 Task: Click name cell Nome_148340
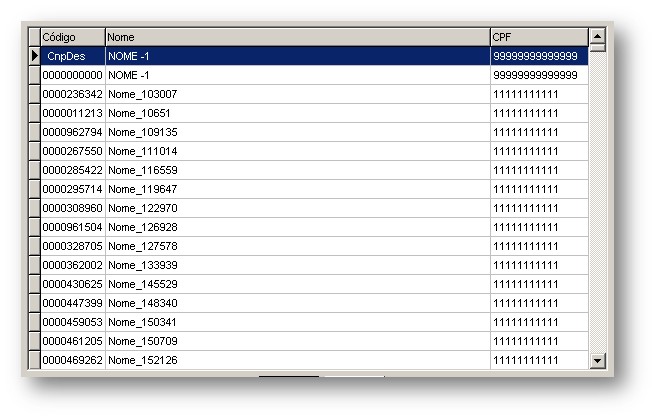(297, 303)
